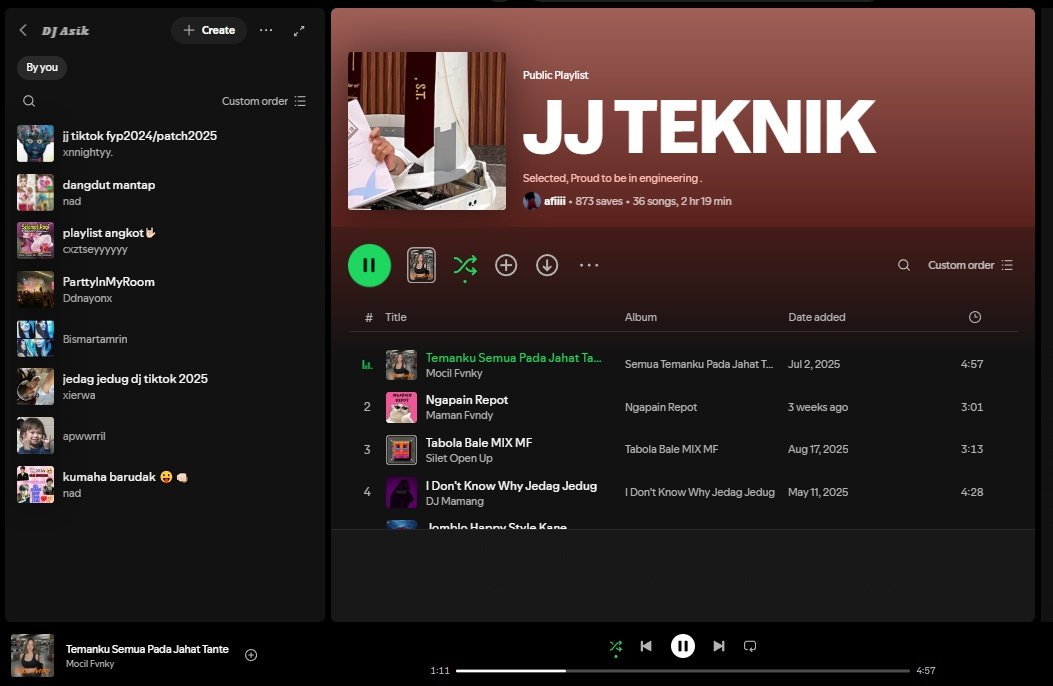The width and height of the screenshot is (1053, 686).
Task: Open the ParttyInMyRoom playlist
Action: click(x=165, y=289)
